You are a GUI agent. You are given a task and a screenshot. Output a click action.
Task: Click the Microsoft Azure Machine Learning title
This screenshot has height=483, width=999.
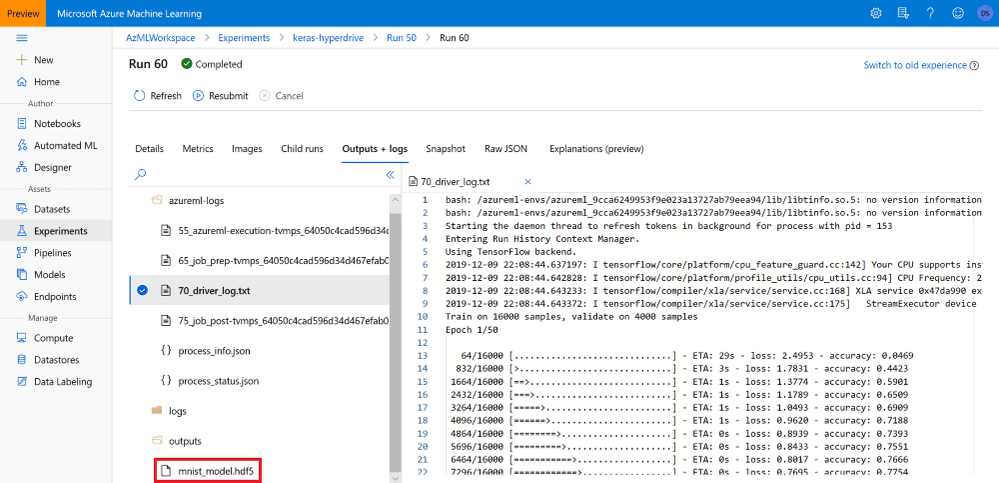point(129,13)
